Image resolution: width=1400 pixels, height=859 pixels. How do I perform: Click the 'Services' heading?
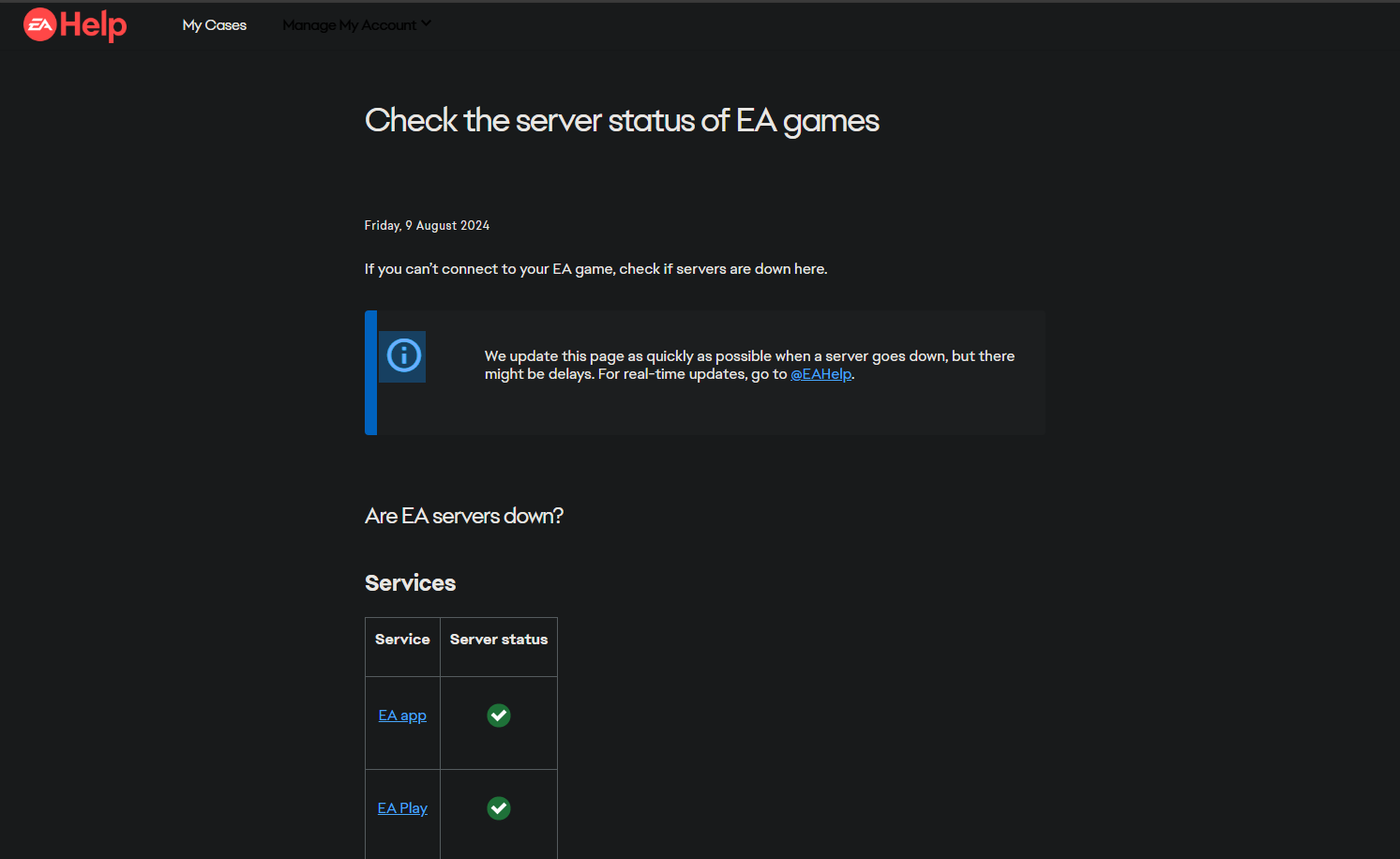pyautogui.click(x=410, y=583)
